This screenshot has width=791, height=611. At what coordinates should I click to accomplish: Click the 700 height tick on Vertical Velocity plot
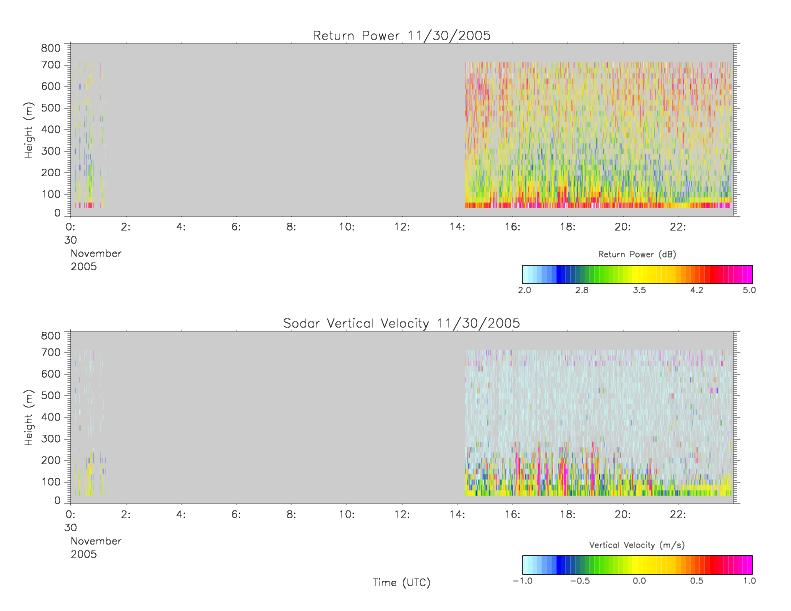click(50, 352)
